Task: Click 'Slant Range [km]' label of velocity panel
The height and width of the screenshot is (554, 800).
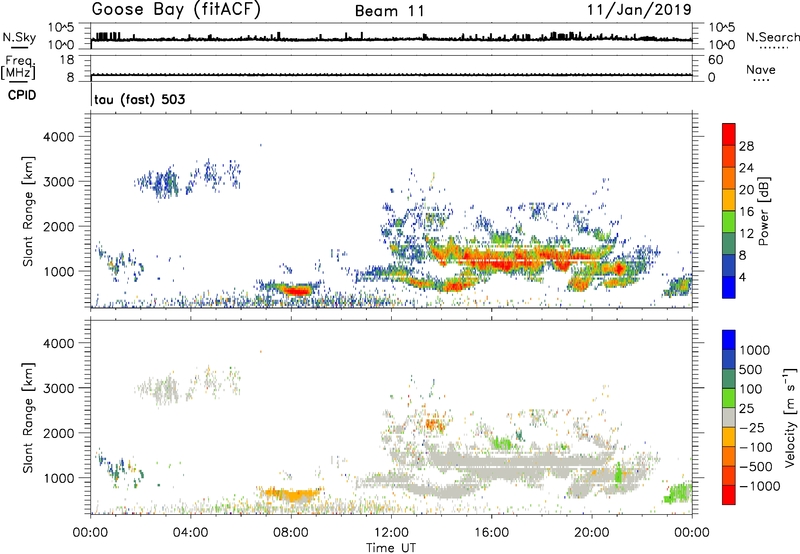Action: (x=28, y=417)
